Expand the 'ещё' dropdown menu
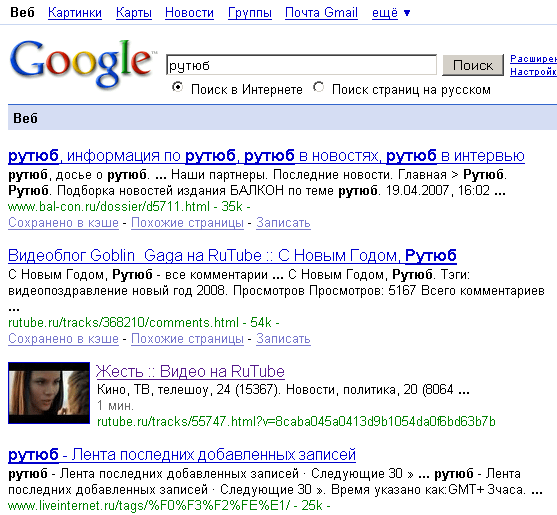This screenshot has height=515, width=557. pos(391,13)
